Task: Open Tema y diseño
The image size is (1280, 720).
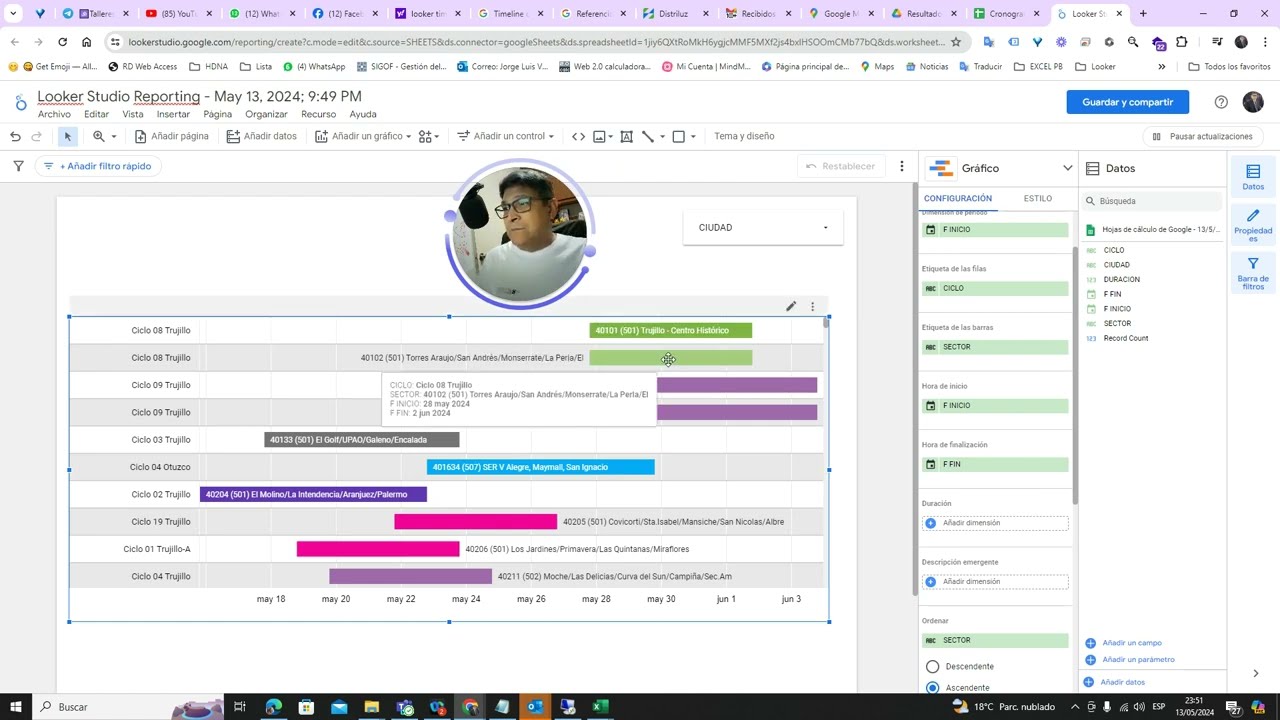Action: pyautogui.click(x=744, y=136)
